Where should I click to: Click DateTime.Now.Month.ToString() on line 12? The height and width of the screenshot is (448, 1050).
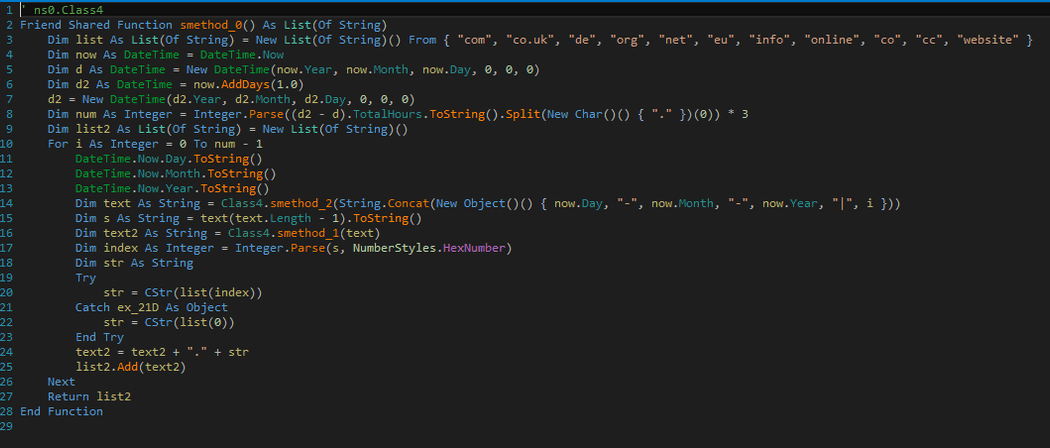point(176,173)
